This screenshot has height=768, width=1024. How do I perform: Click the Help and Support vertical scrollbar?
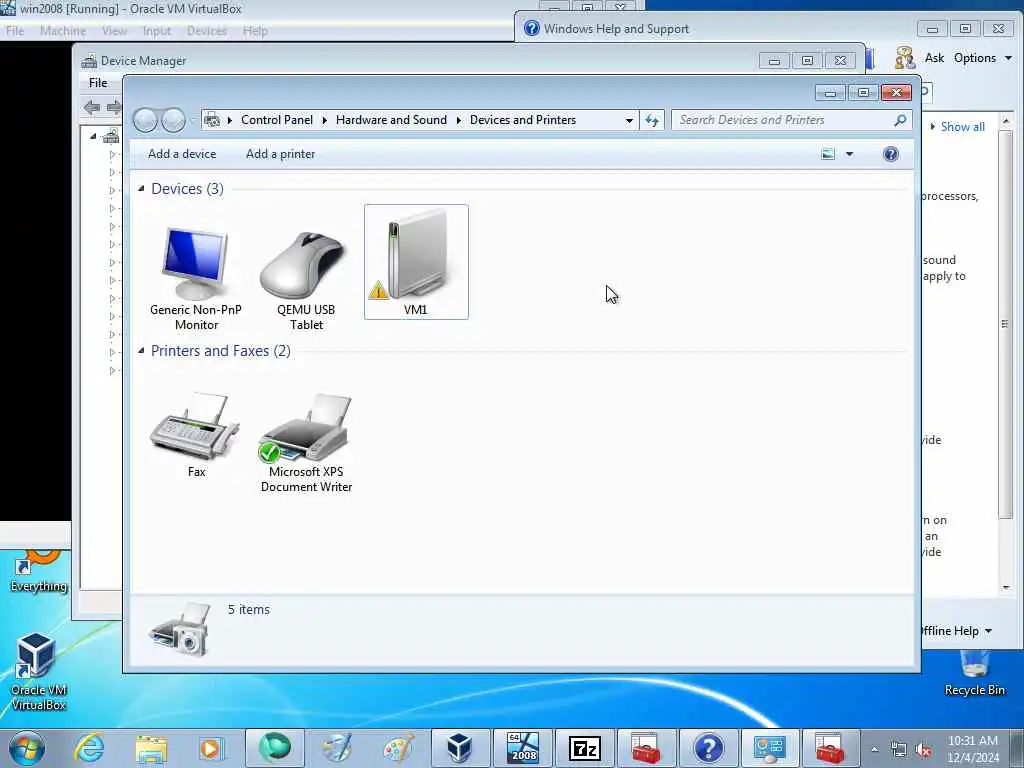tap(1006, 325)
